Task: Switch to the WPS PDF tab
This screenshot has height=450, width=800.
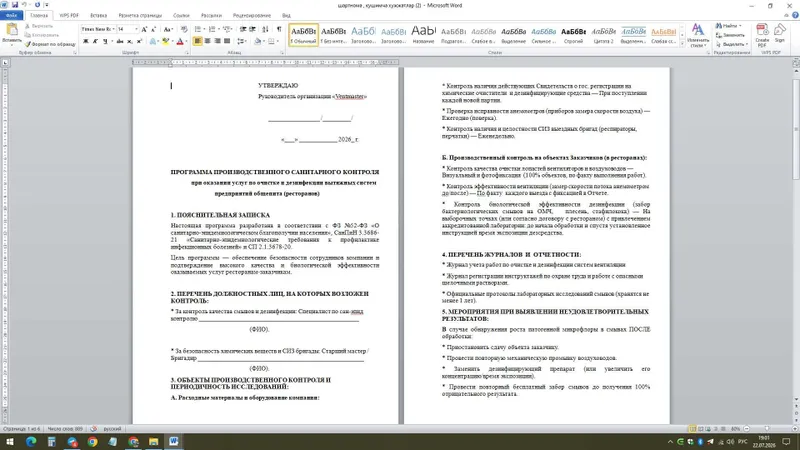Action: (69, 15)
